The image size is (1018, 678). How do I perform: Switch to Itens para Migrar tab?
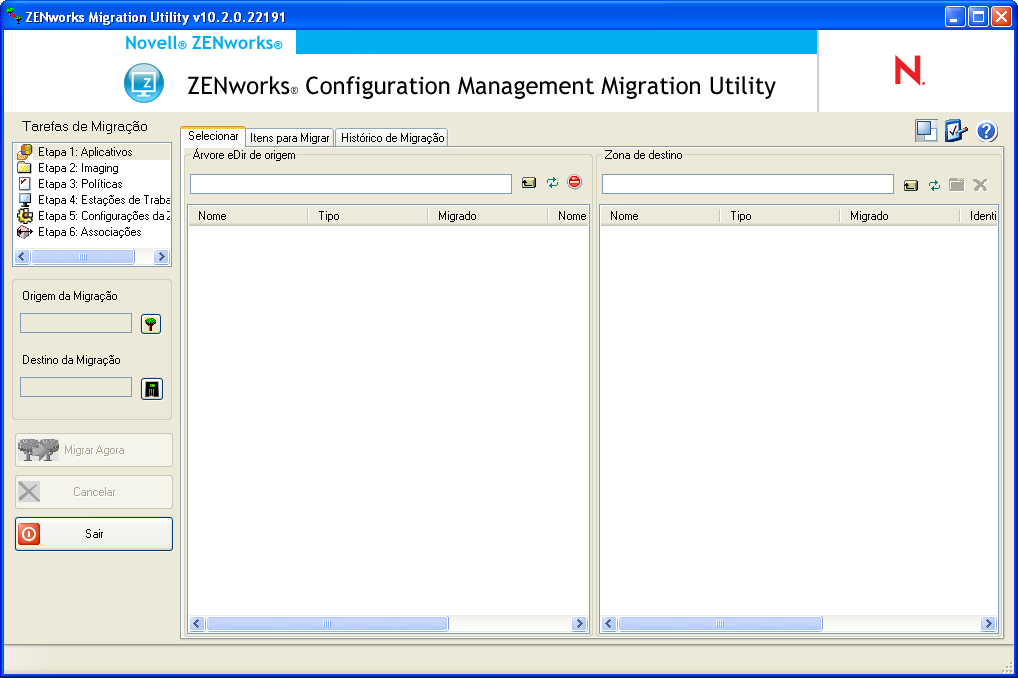click(x=289, y=138)
